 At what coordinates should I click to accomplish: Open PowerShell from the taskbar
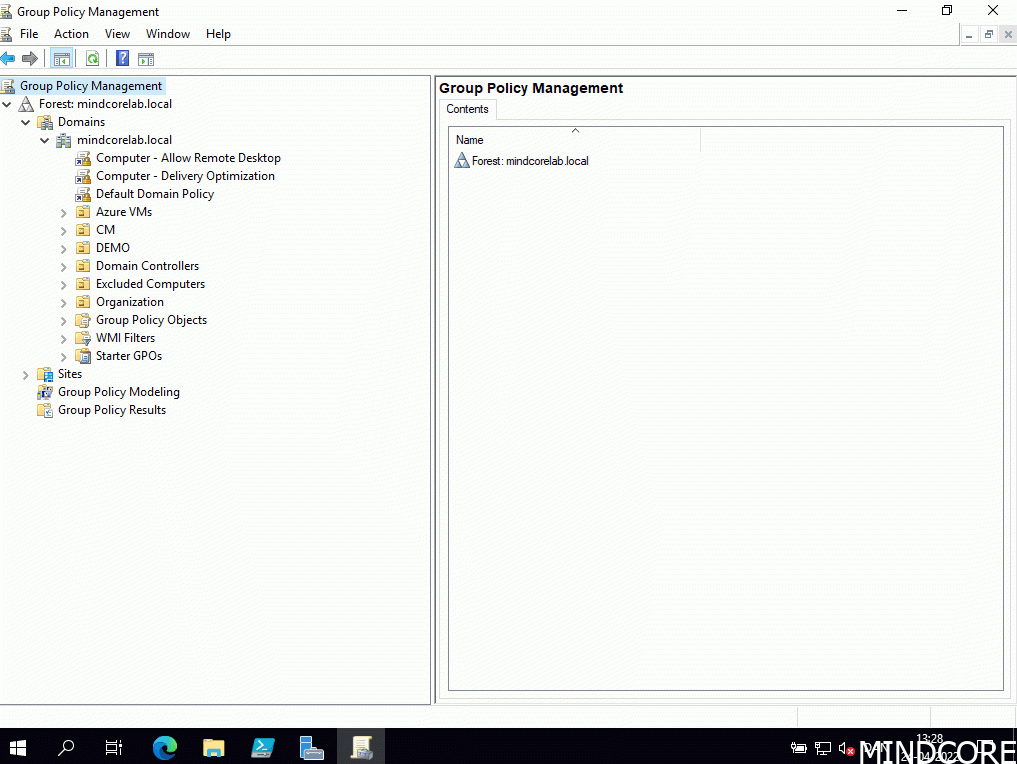(263, 747)
